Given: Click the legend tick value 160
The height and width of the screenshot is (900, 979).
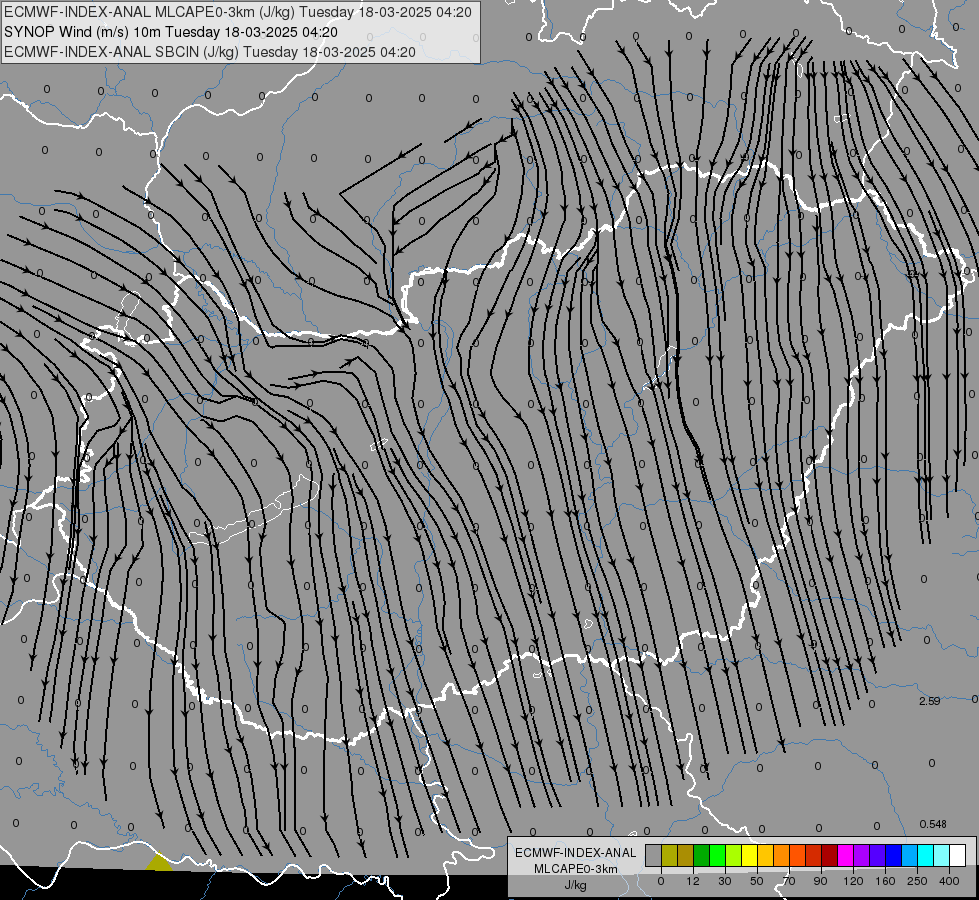Looking at the screenshot, I should click(885, 881).
